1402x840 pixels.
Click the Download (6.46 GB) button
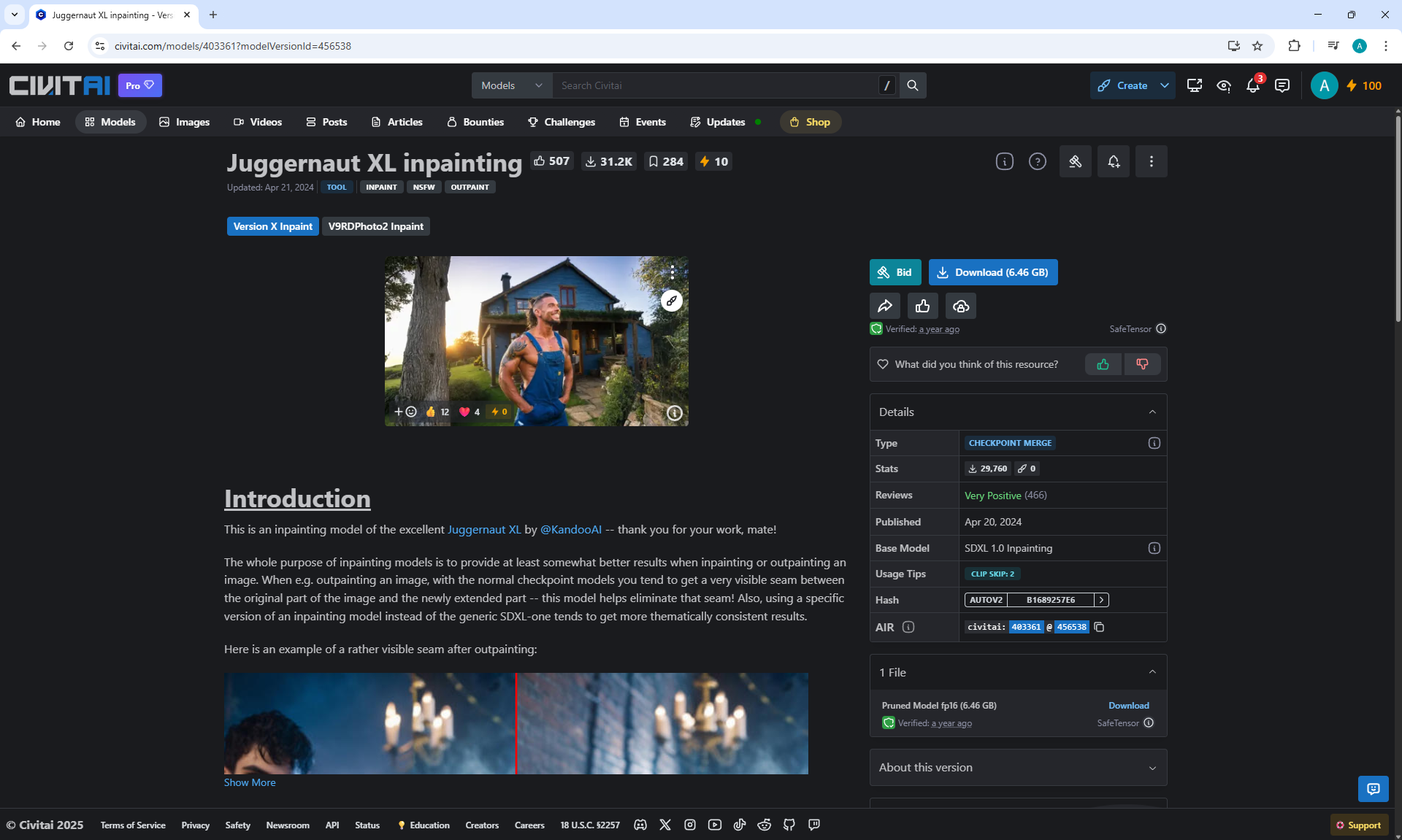(992, 272)
